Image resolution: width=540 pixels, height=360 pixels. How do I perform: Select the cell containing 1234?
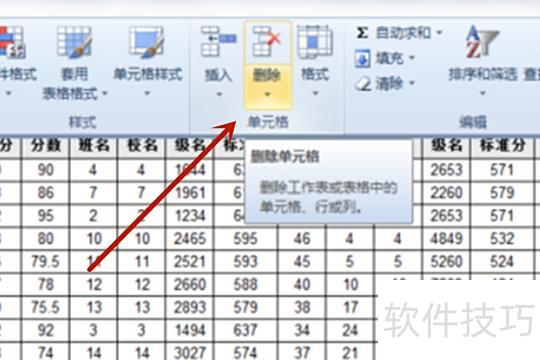pos(189,216)
